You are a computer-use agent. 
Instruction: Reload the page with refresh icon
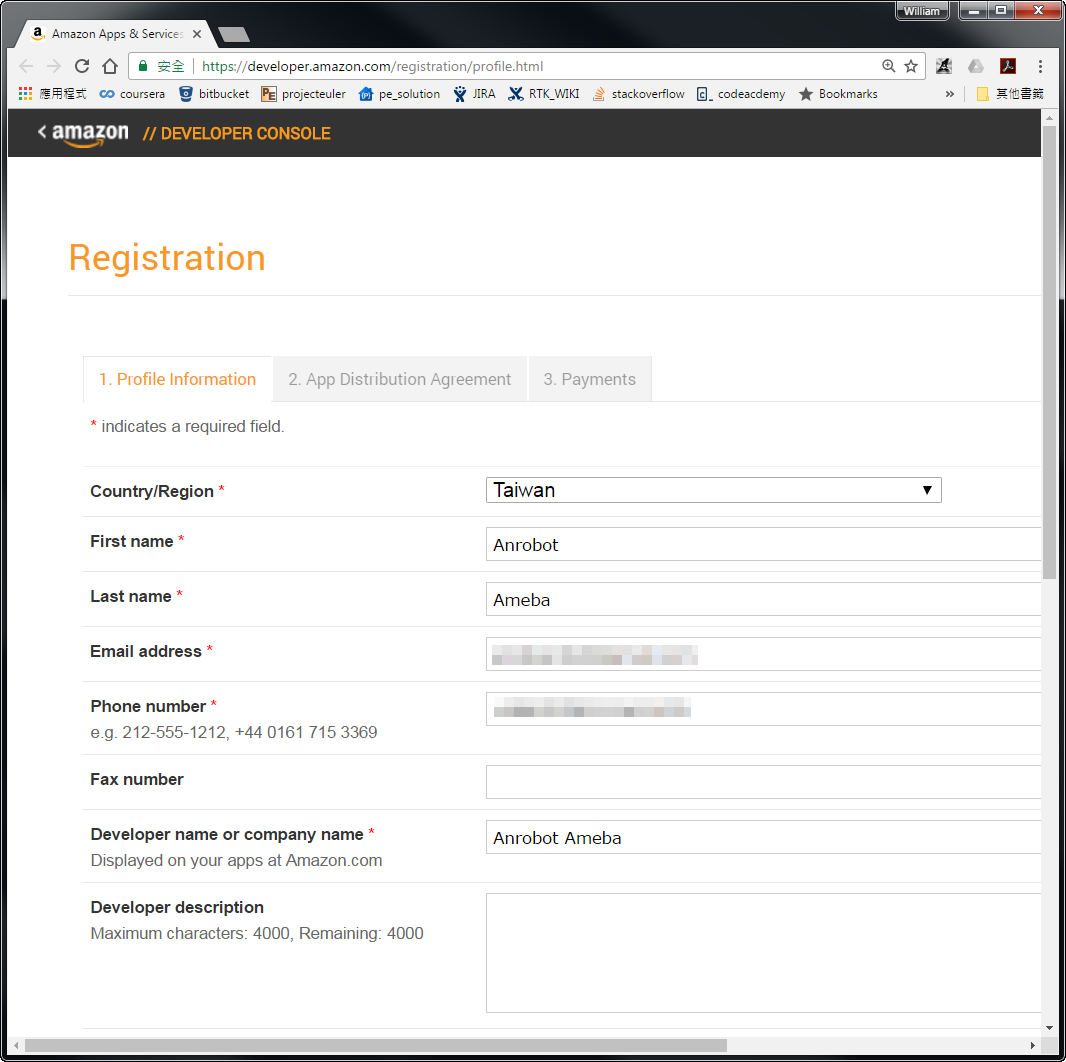tap(82, 66)
